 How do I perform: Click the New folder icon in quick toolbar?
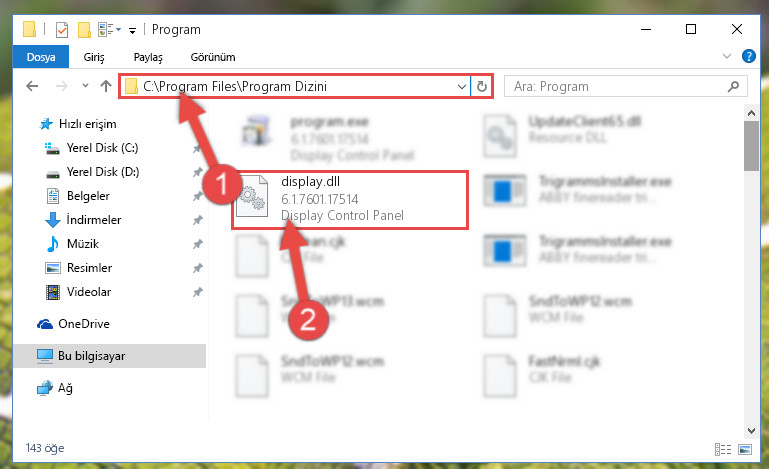coord(84,30)
